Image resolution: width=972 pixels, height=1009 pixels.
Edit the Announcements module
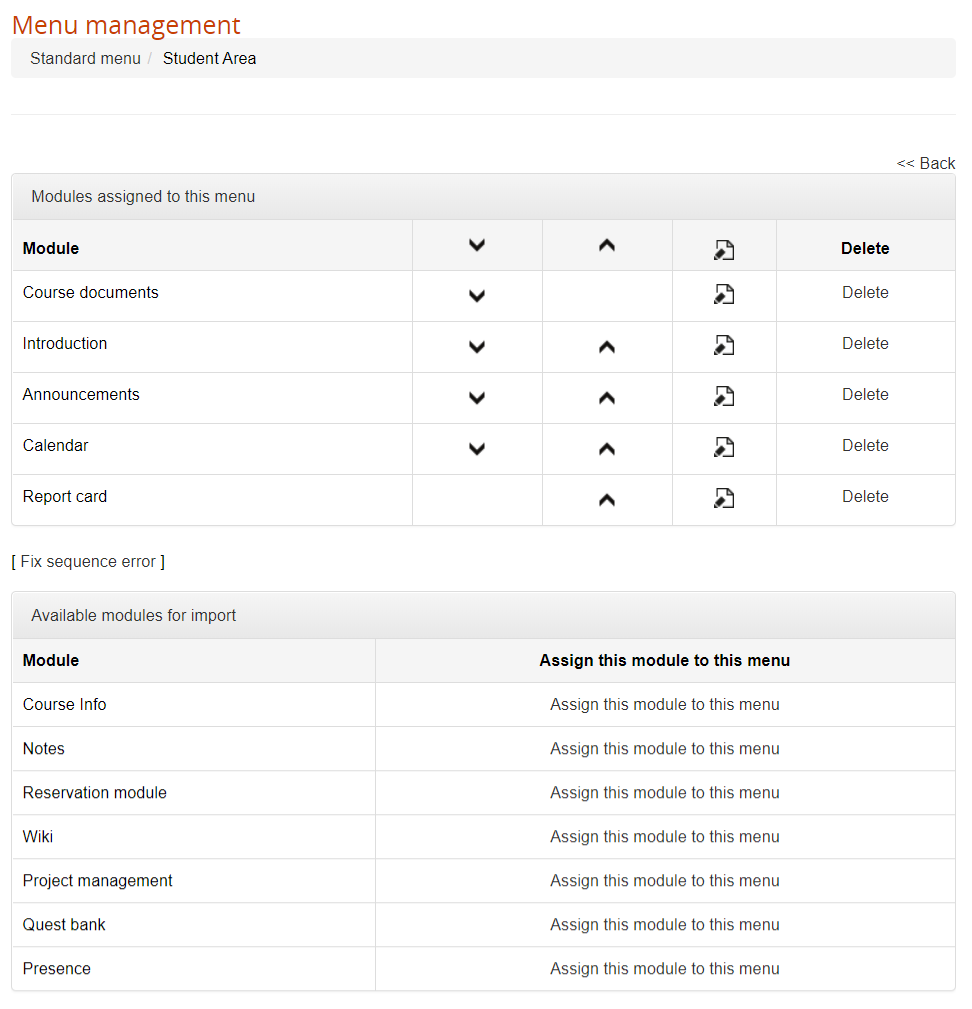tap(724, 396)
